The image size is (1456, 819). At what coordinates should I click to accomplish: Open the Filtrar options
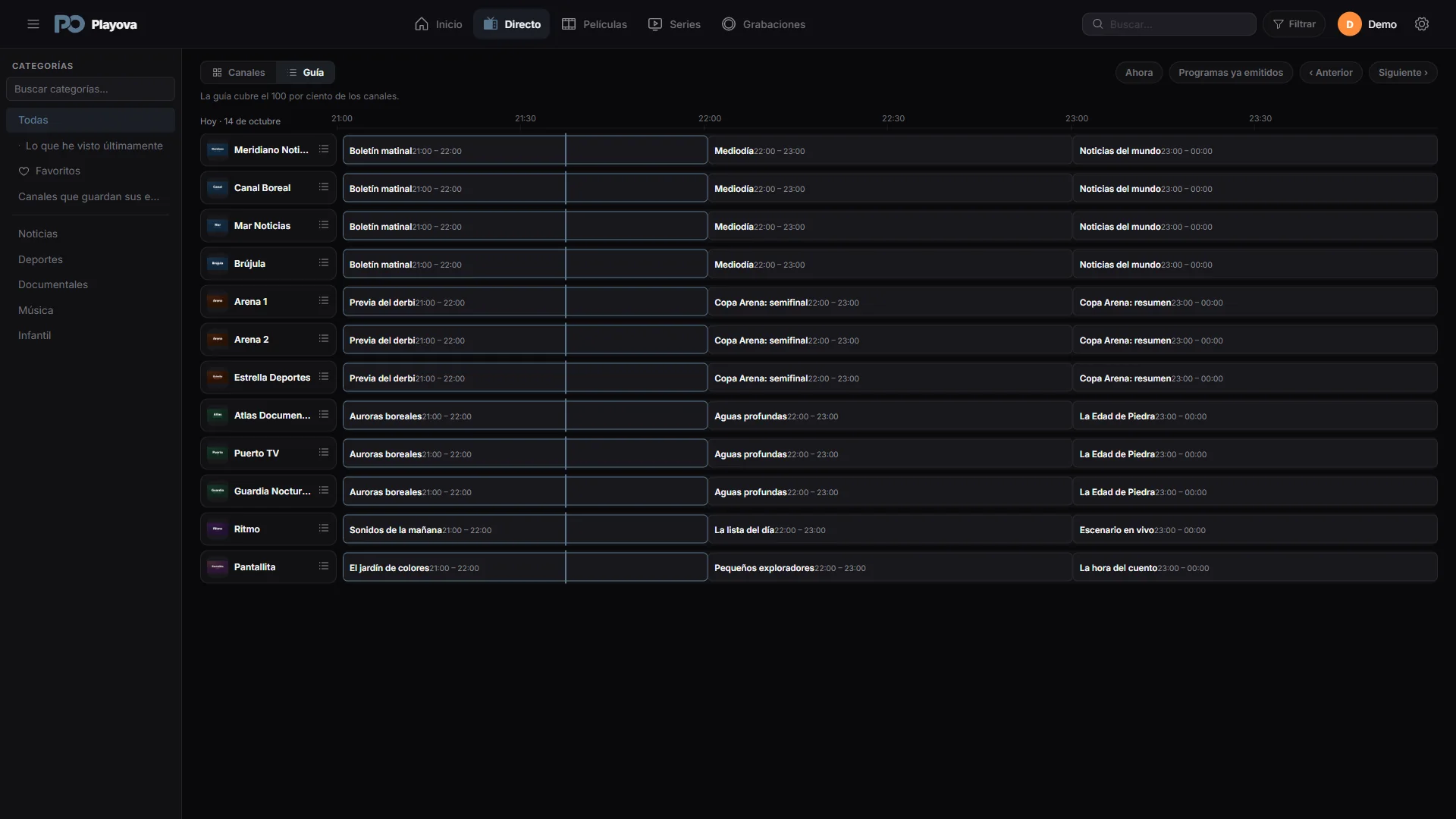point(1294,24)
